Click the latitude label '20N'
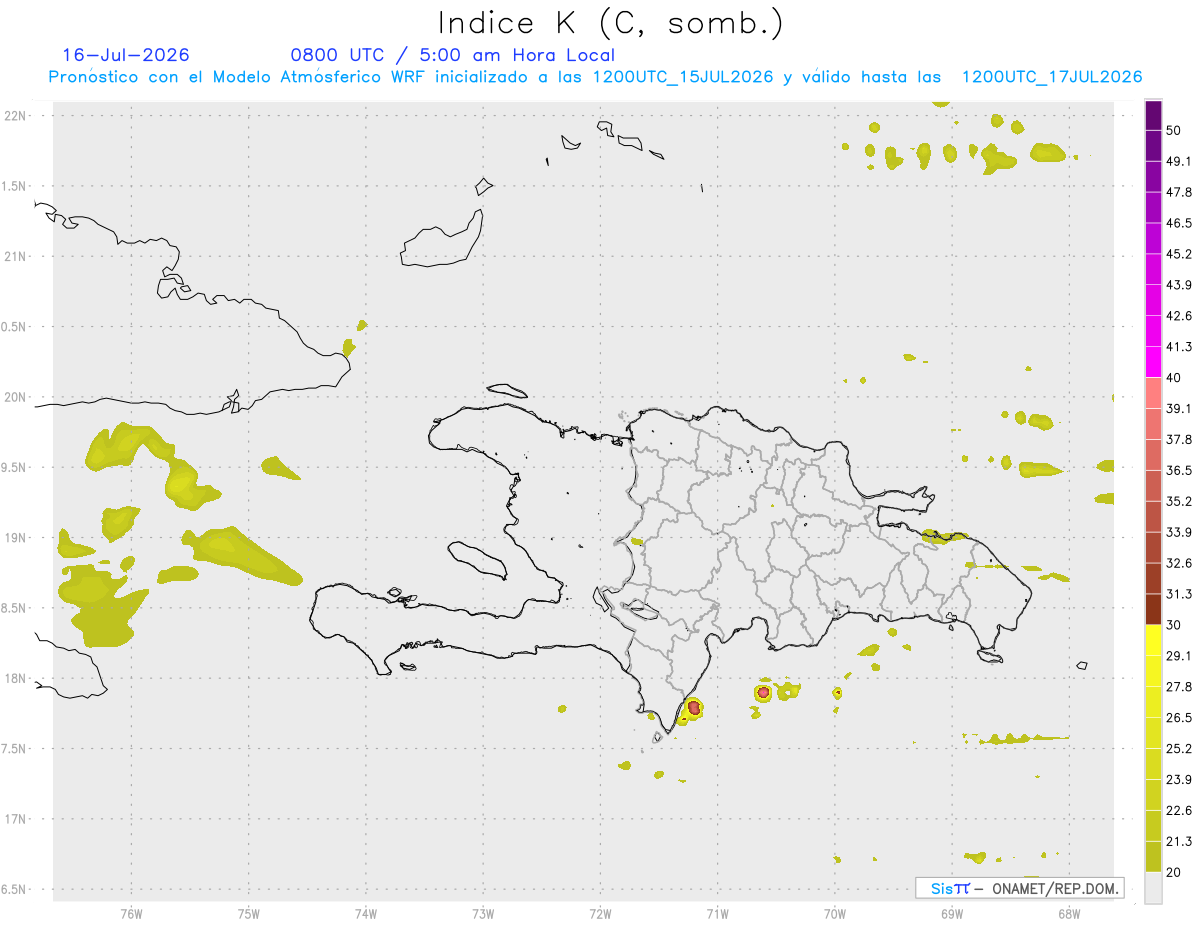The width and height of the screenshot is (1200, 927). pos(14,397)
